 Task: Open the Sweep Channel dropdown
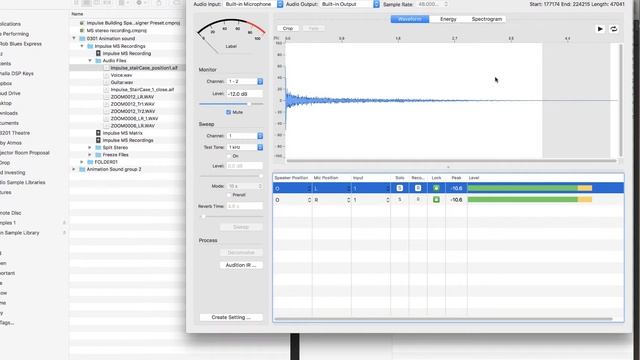(x=245, y=136)
